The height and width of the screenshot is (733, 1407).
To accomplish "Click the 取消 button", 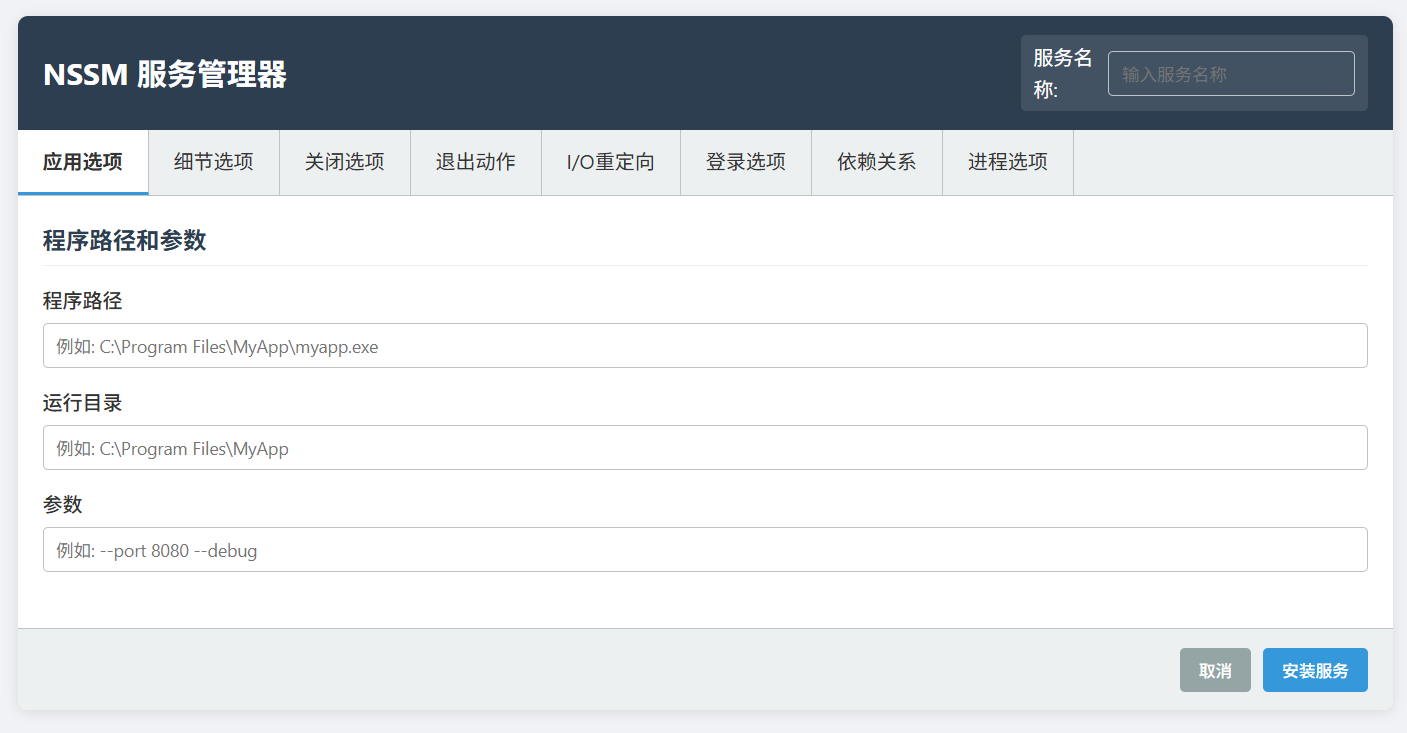I will tap(1215, 670).
